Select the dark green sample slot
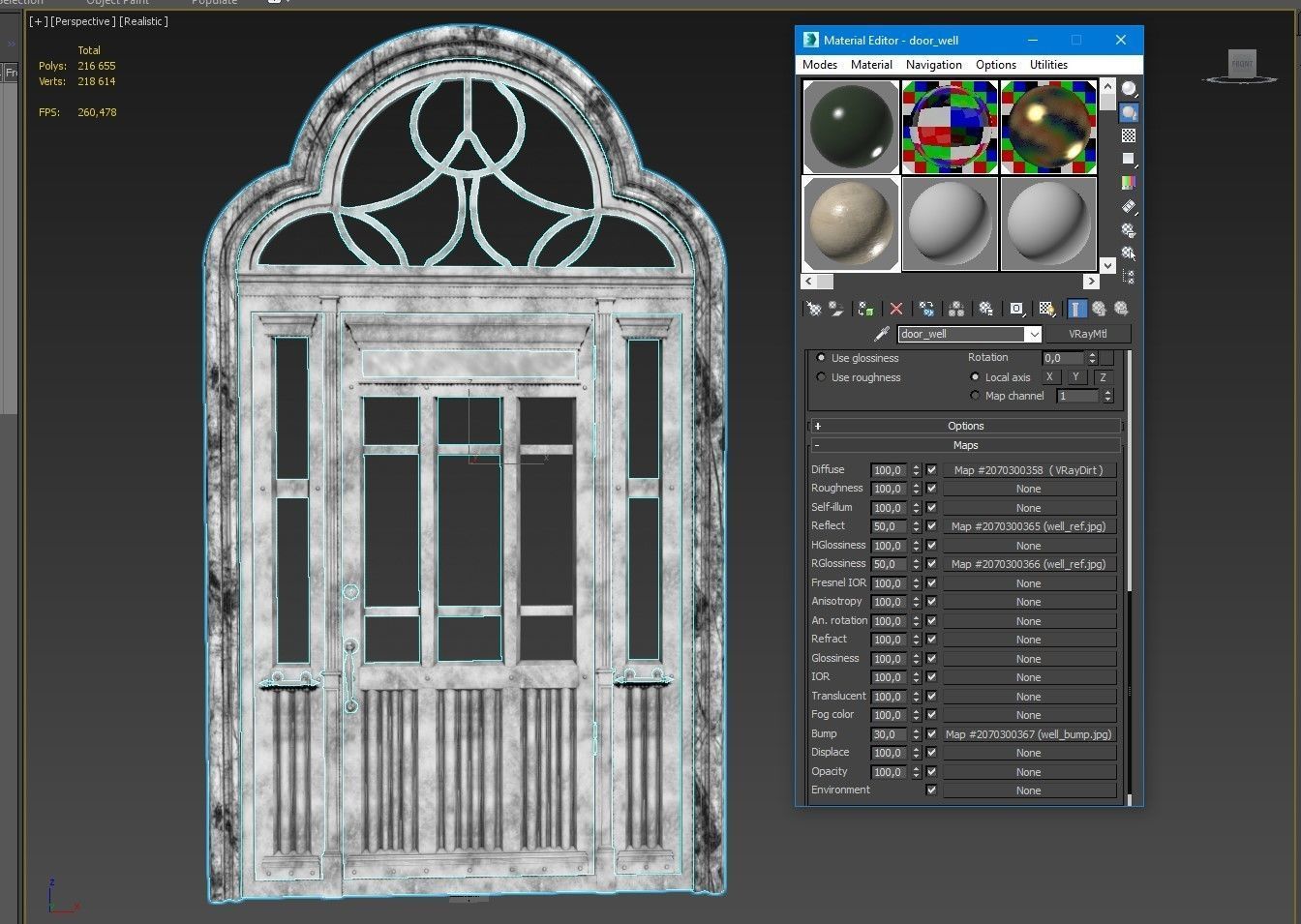 click(852, 126)
